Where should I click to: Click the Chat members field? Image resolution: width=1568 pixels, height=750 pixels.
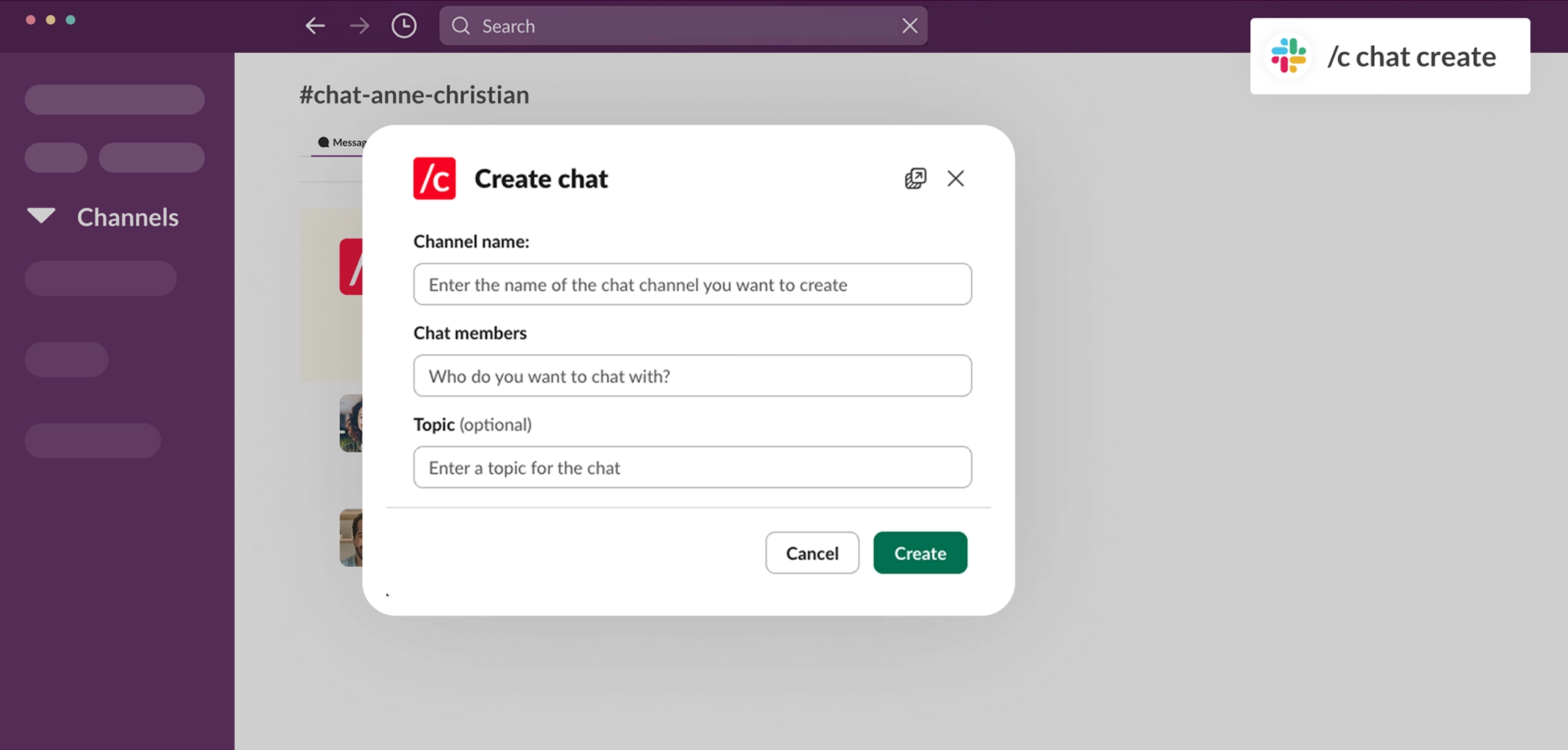692,376
